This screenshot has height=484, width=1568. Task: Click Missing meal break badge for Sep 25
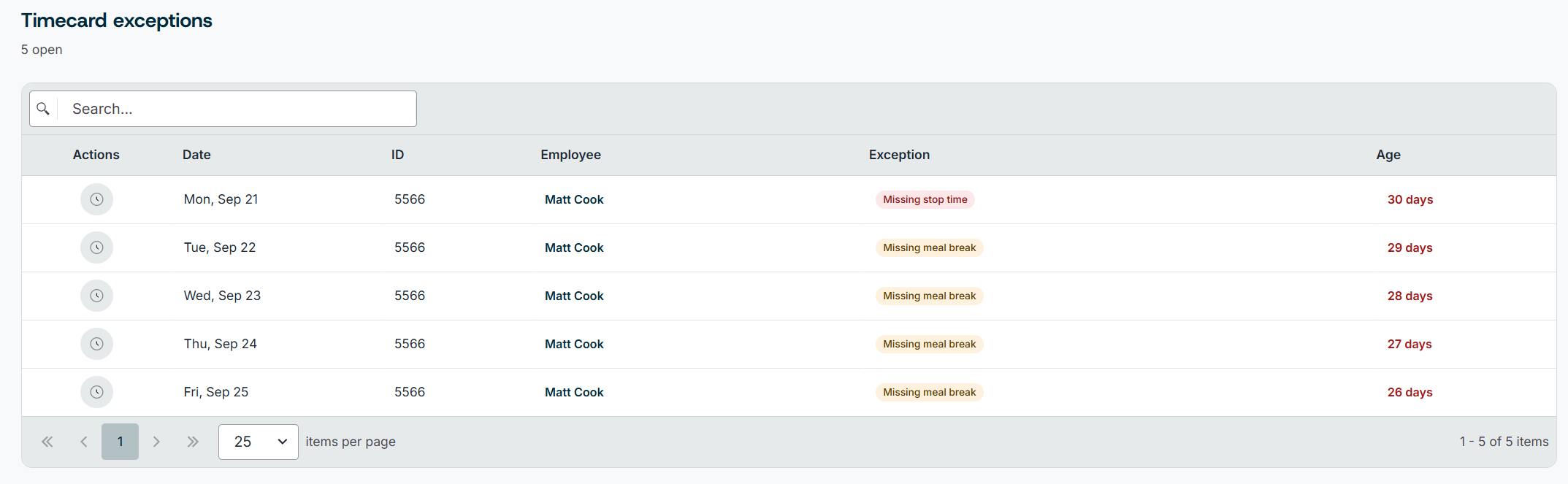pyautogui.click(x=929, y=392)
